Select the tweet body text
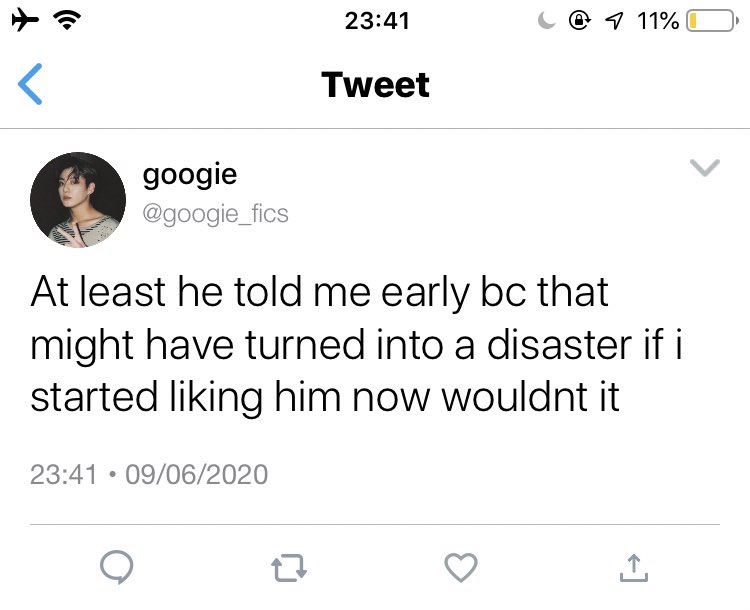Screen dimensions: 750x610 click(356, 345)
